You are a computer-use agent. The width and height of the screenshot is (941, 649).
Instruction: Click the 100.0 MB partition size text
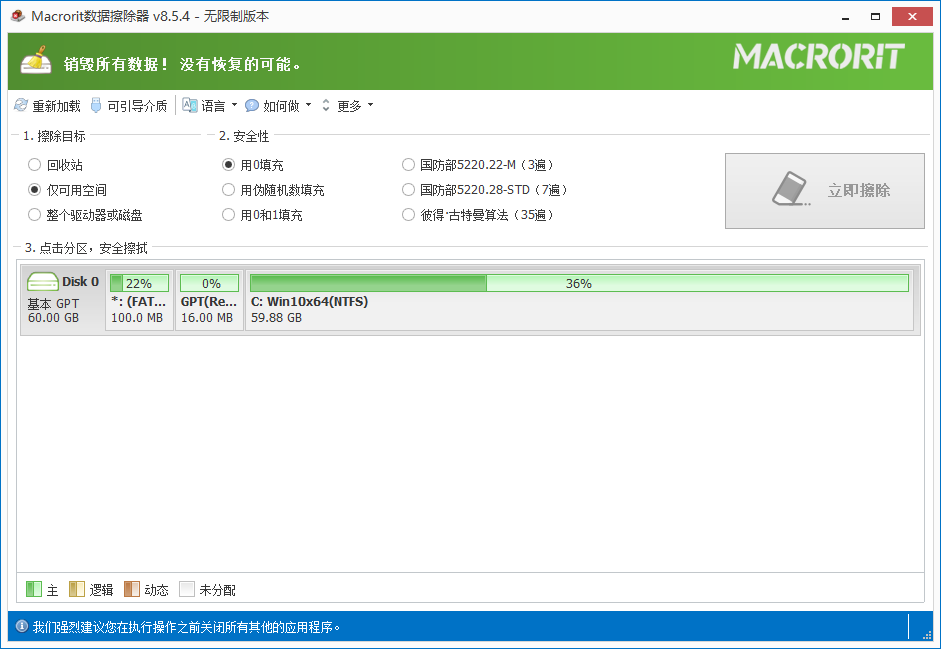point(137,318)
